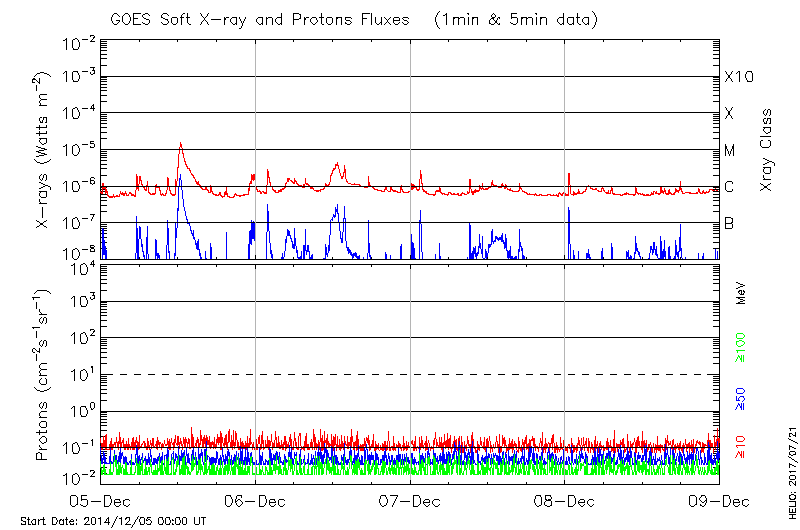Click the Protons flux axis title

pyautogui.click(x=43, y=375)
